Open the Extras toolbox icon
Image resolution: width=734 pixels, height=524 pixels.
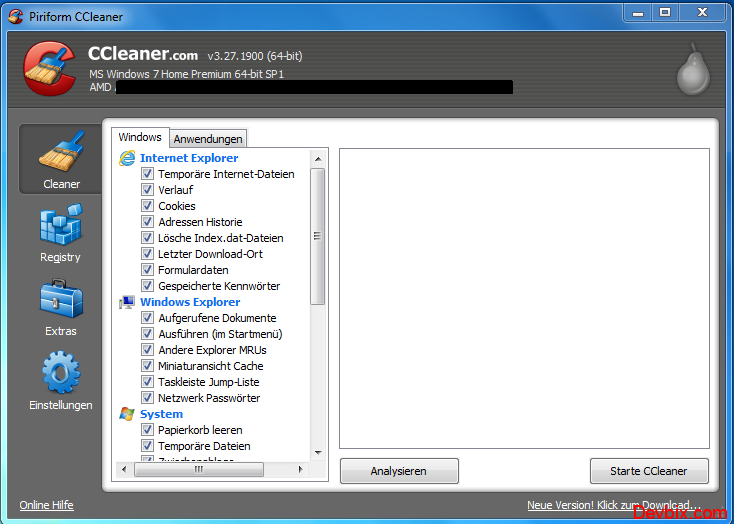tap(61, 299)
